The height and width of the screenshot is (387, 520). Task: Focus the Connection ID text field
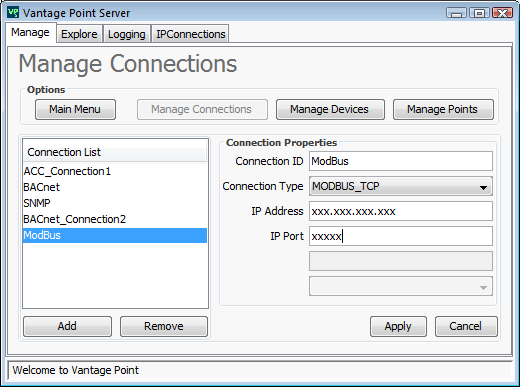[401, 161]
